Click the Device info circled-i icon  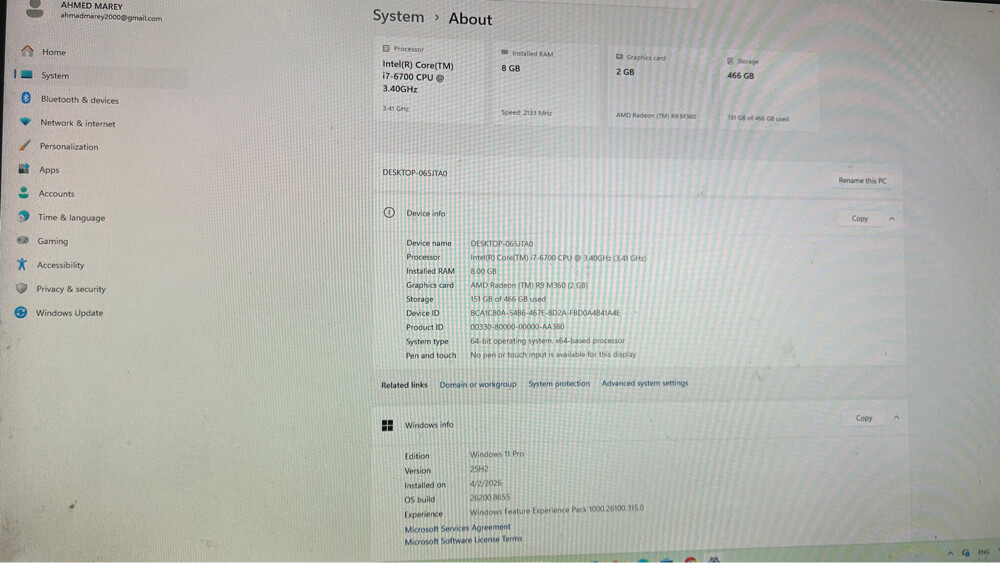[389, 212]
